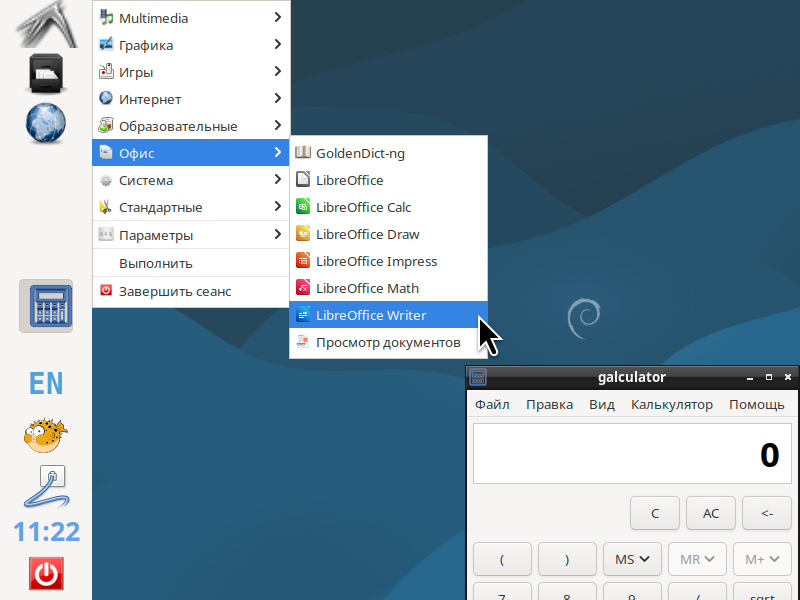Click the blue LibreOffice Writer icon
800x600 pixels.
click(x=303, y=315)
